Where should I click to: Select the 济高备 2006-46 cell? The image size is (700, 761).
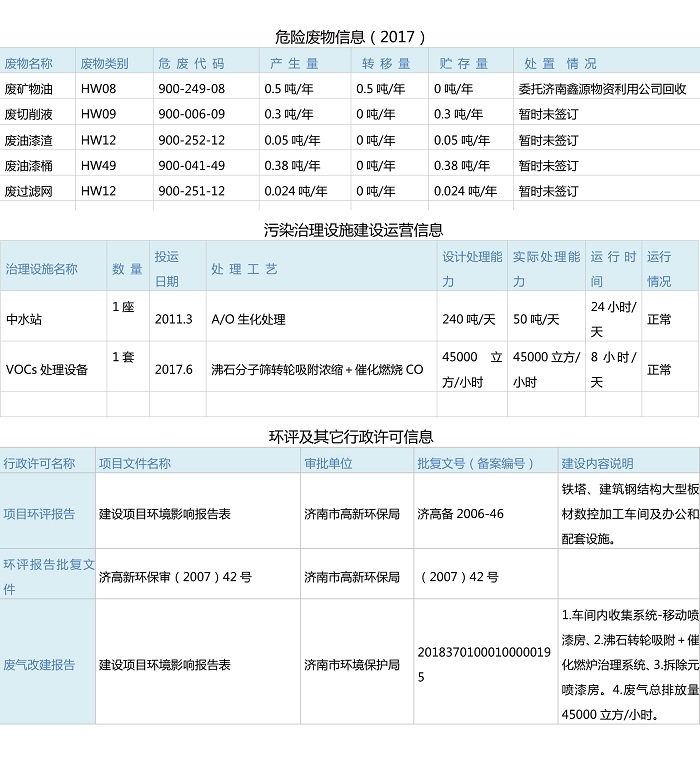(x=460, y=514)
